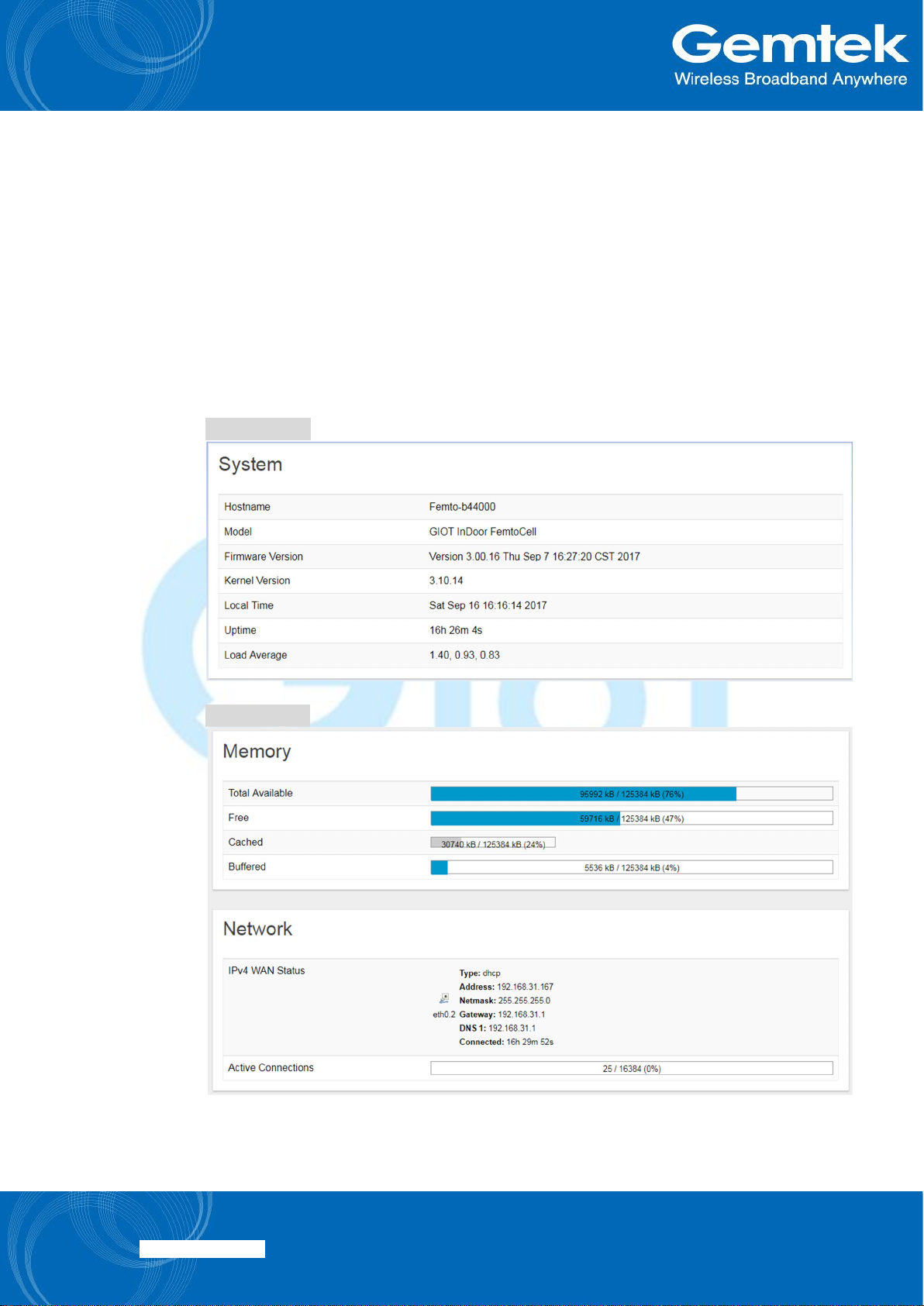
Task: Select the Type: dhcp line
Action: pyautogui.click(x=480, y=973)
